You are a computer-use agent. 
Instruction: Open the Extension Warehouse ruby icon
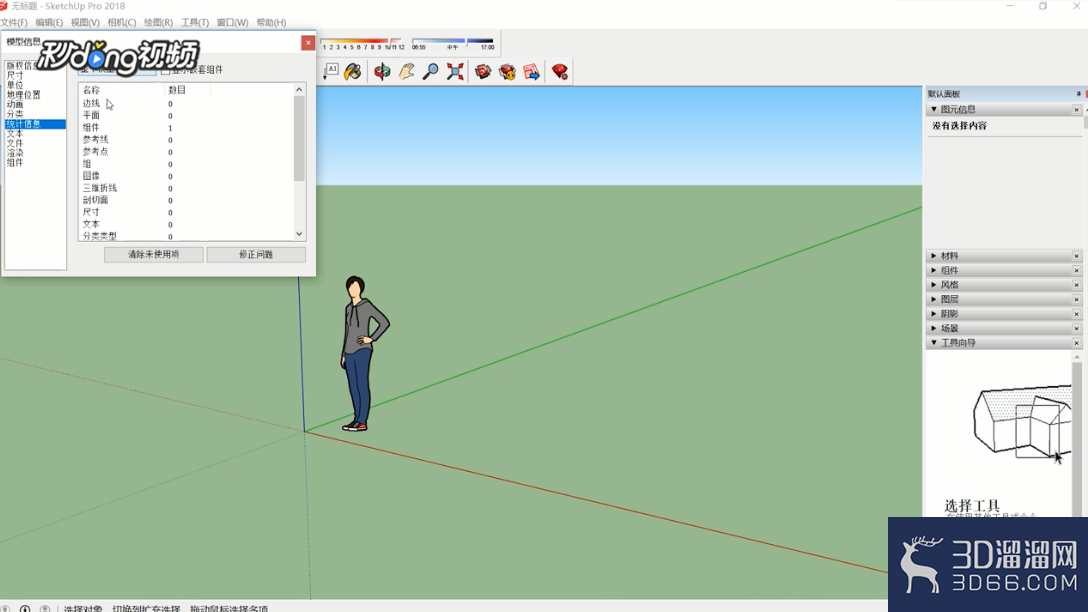(x=560, y=71)
